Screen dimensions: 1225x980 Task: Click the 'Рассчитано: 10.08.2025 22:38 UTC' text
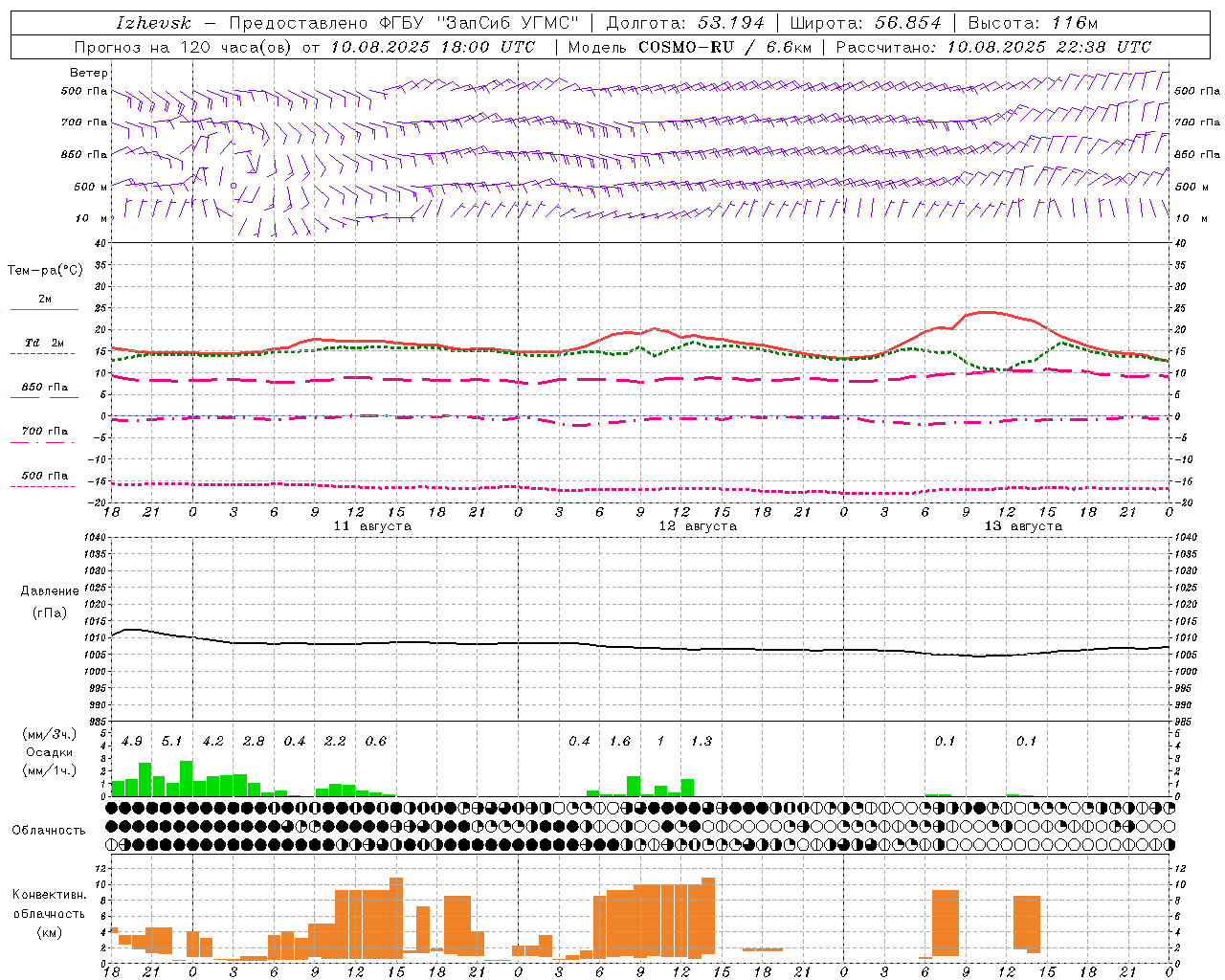993,47
